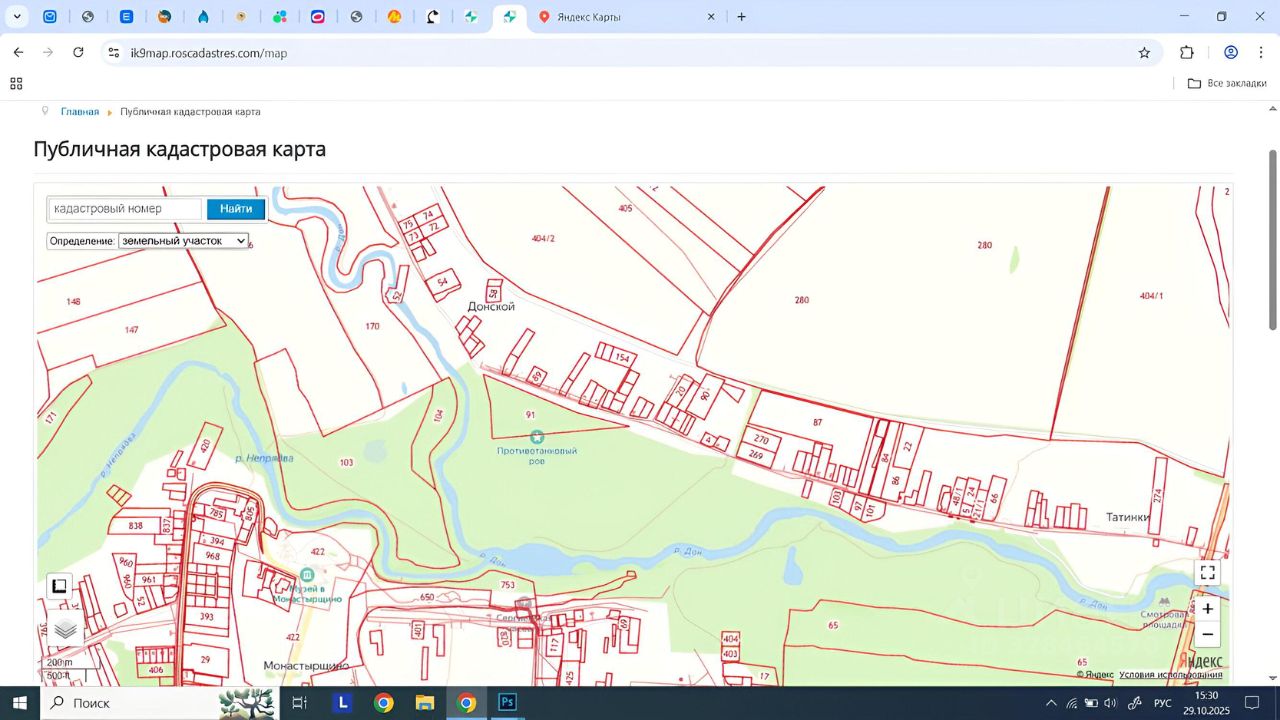Viewport: 1280px width, 720px height.
Task: Open Photoshop from the taskbar
Action: coord(507,703)
